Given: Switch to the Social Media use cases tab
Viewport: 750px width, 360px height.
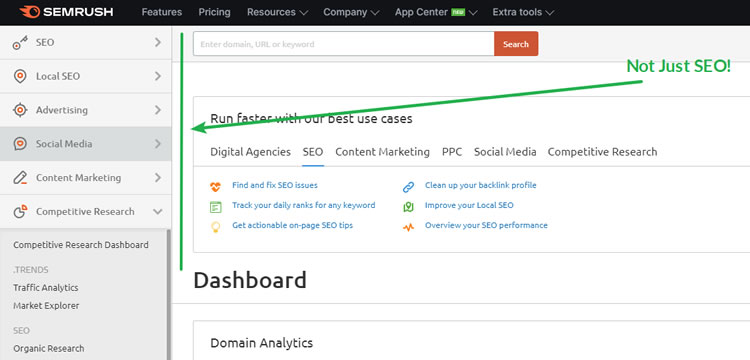Looking at the screenshot, I should pos(505,152).
